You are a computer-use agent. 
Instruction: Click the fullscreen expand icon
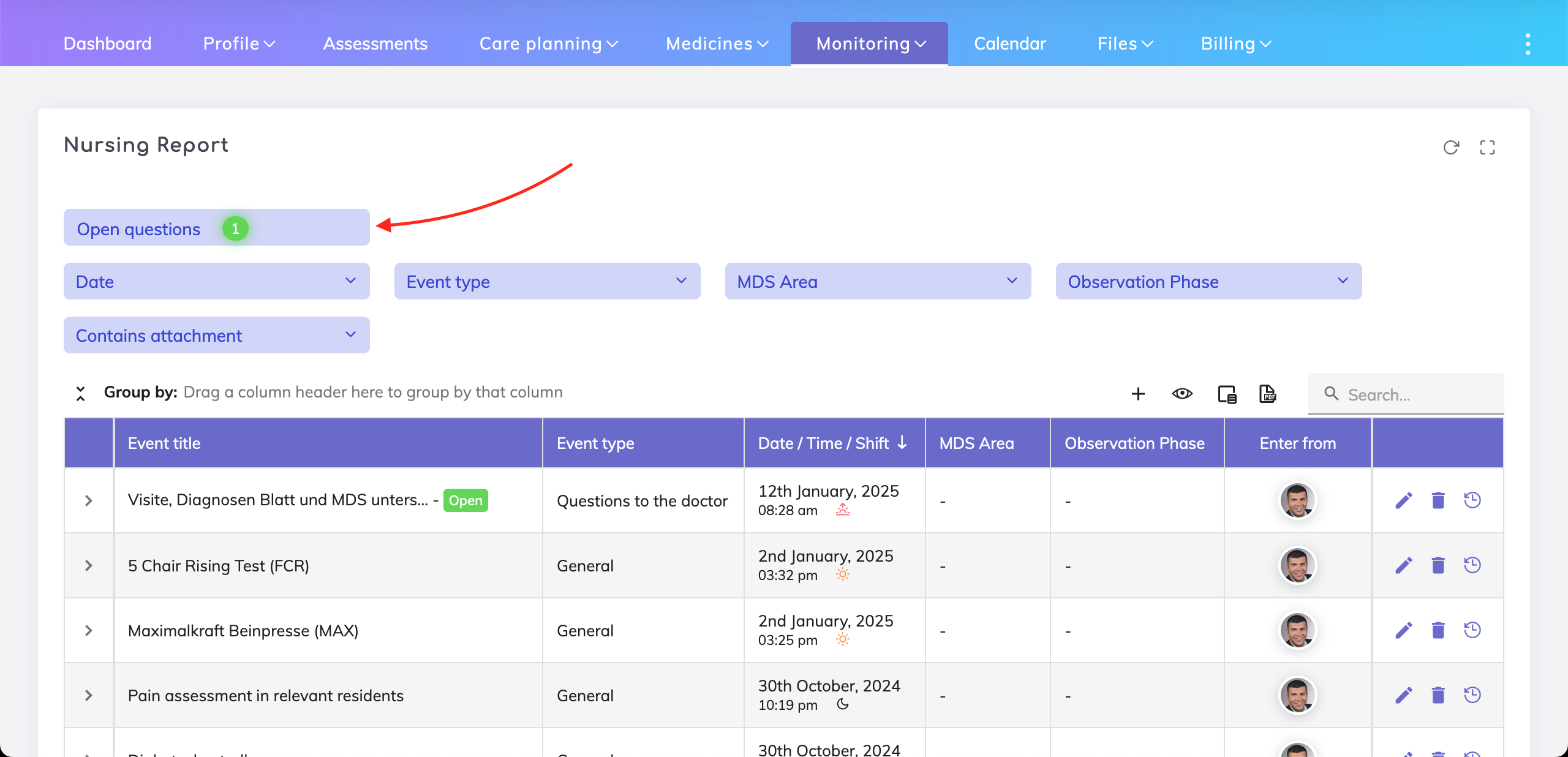coord(1487,148)
